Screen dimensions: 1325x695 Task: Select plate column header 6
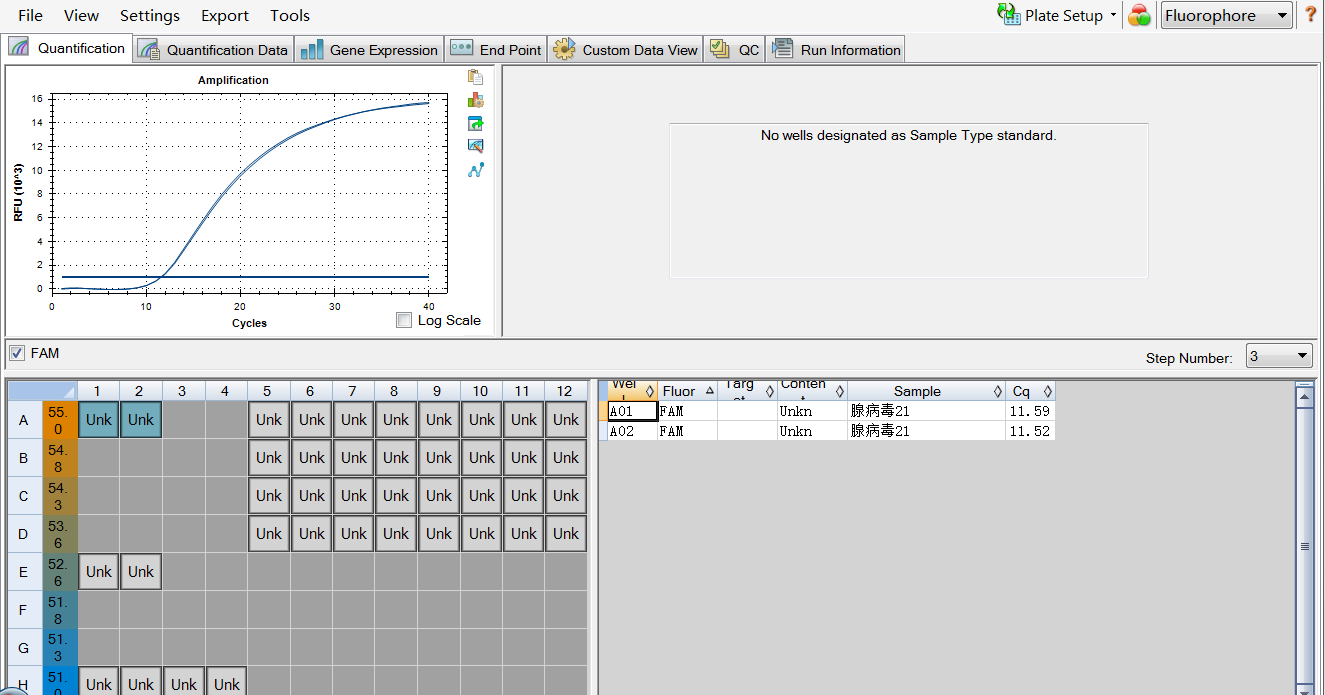[x=311, y=391]
